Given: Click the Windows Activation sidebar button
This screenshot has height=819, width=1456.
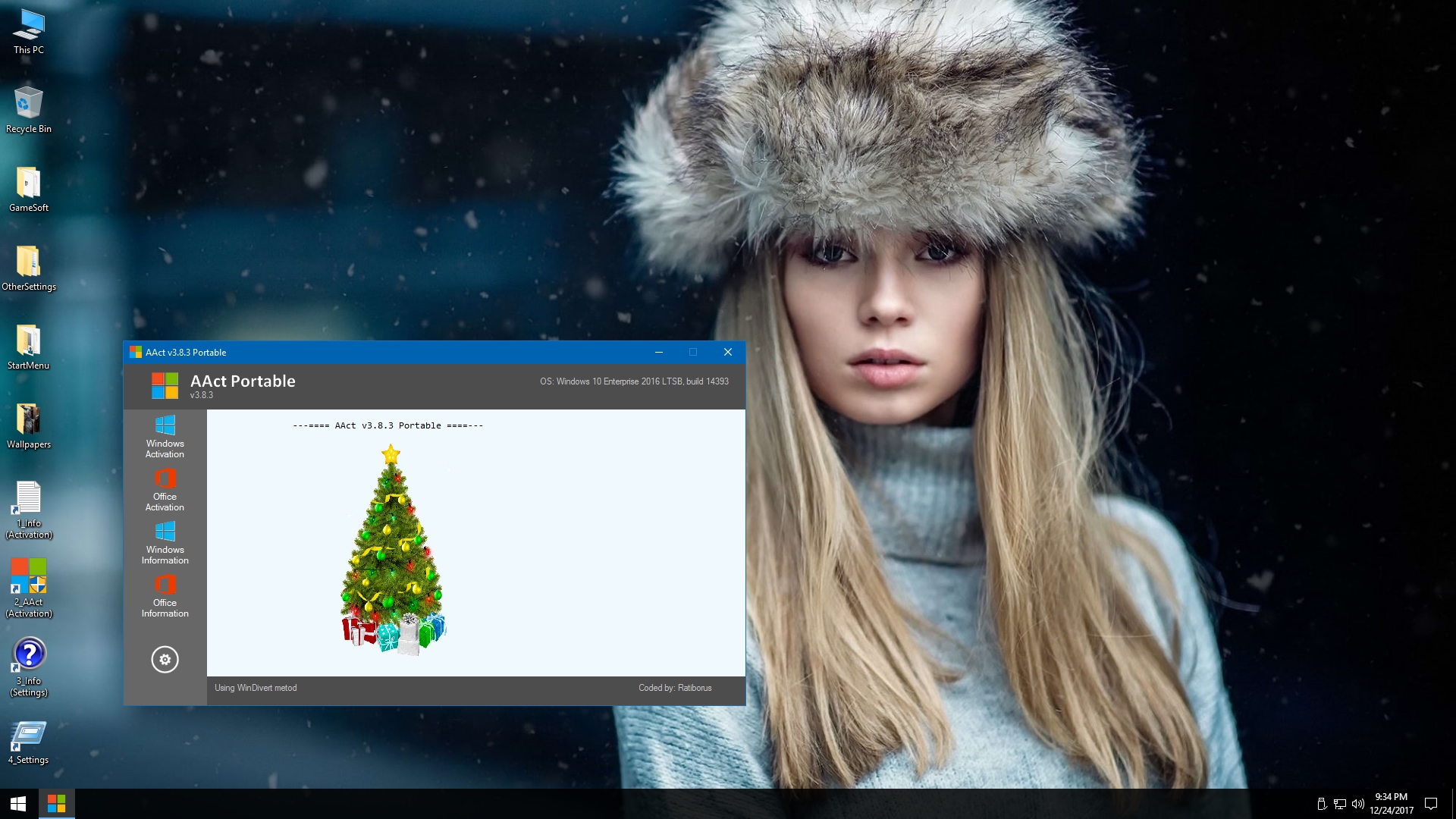Looking at the screenshot, I should (x=165, y=437).
